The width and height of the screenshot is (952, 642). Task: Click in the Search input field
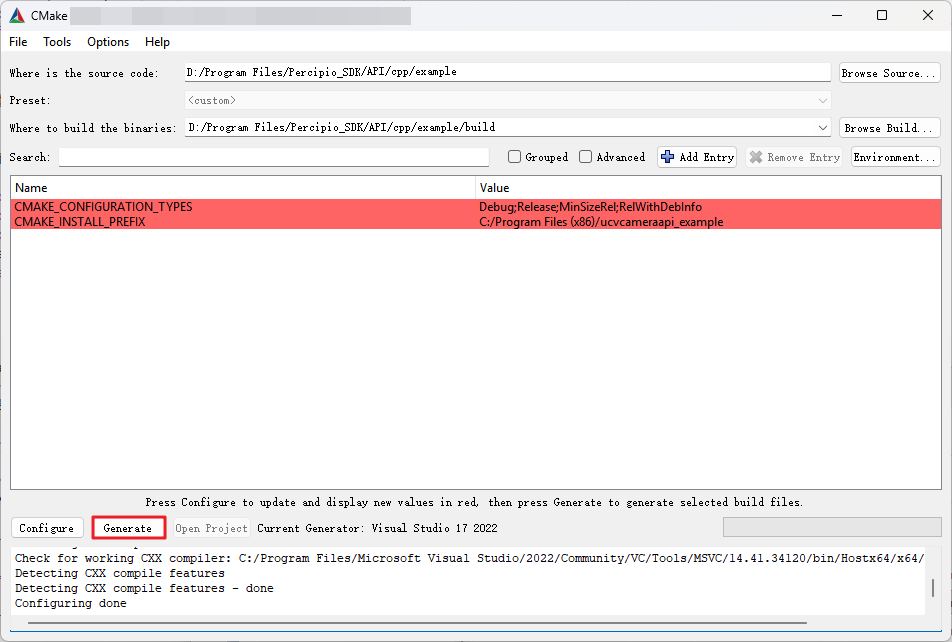273,157
